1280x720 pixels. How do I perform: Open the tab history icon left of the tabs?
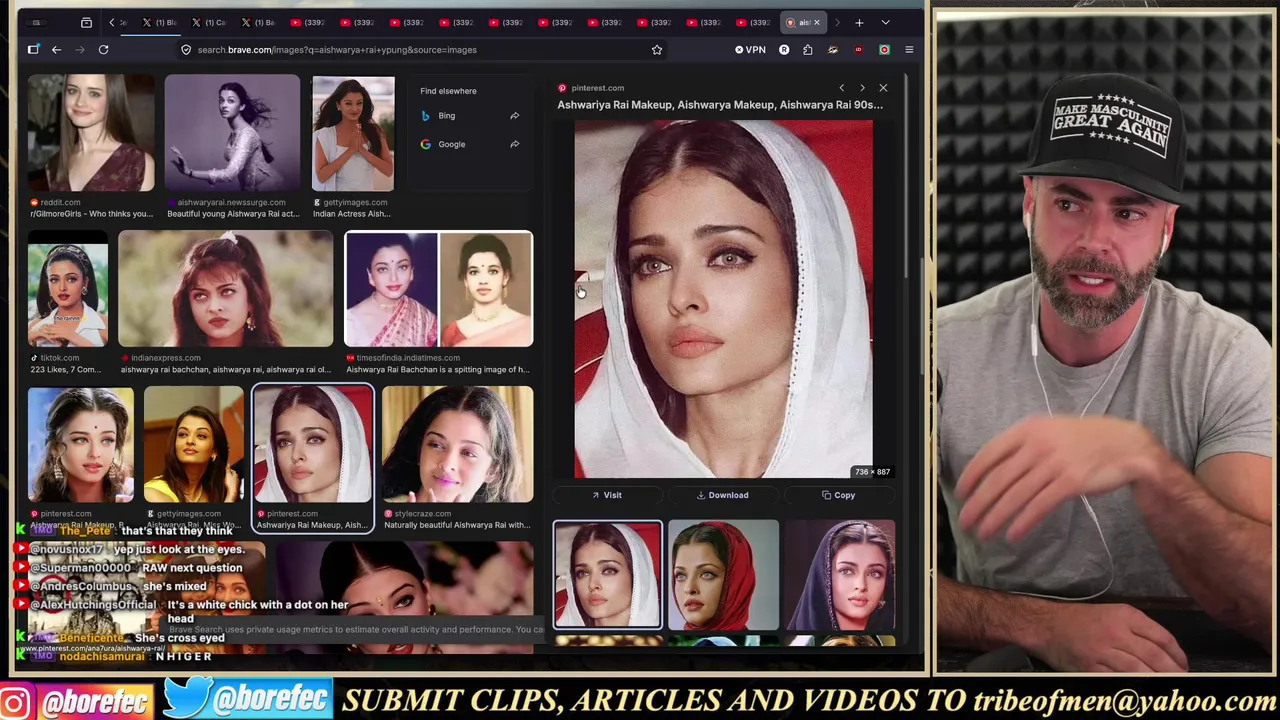(x=86, y=22)
